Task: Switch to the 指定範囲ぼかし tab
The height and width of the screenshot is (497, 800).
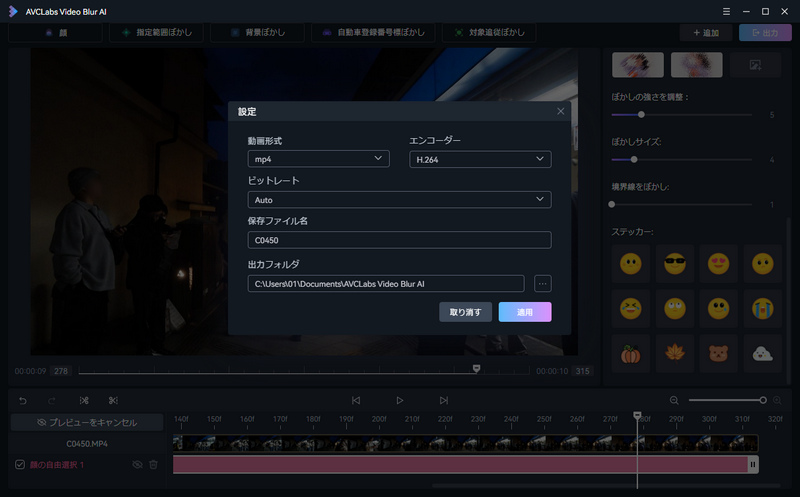Action: (157, 33)
